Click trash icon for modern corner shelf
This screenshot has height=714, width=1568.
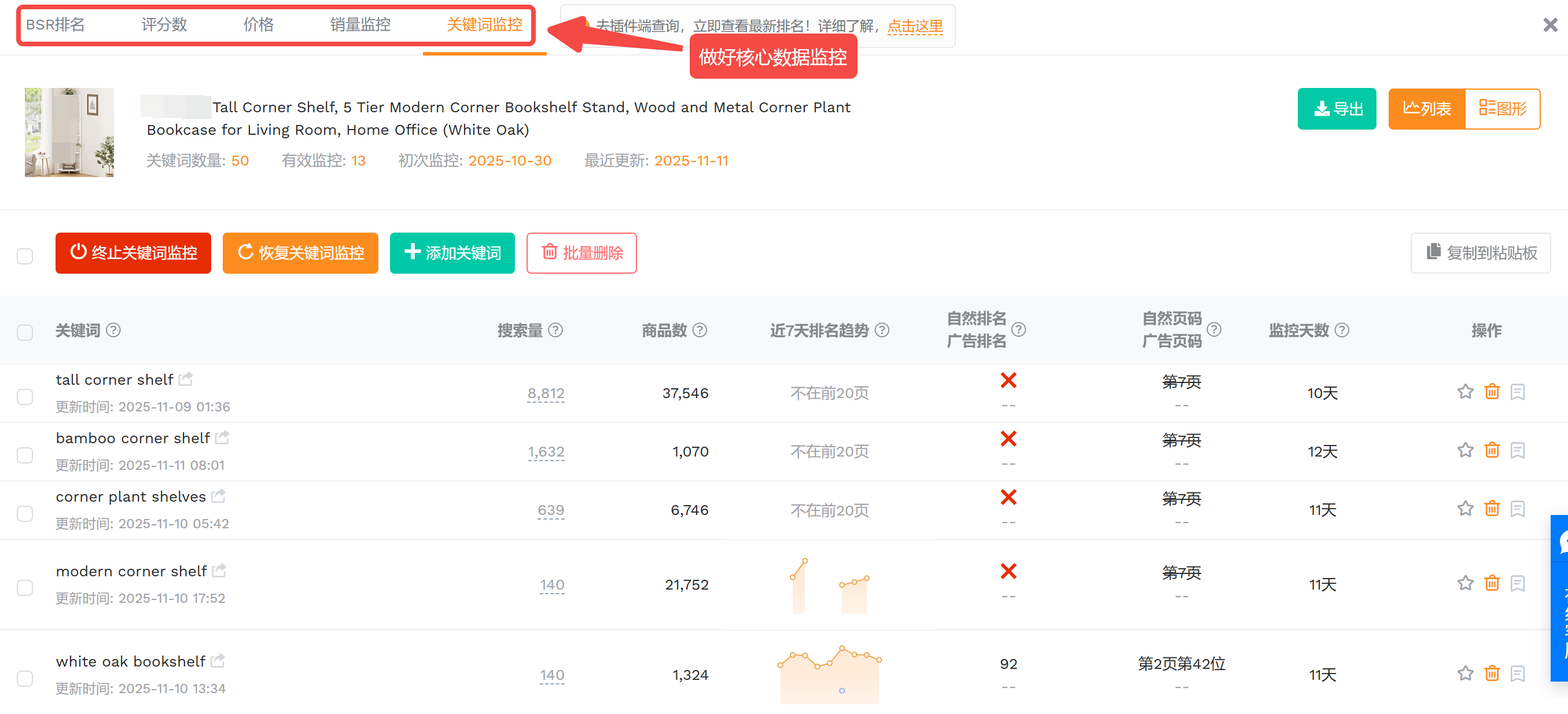(1491, 584)
